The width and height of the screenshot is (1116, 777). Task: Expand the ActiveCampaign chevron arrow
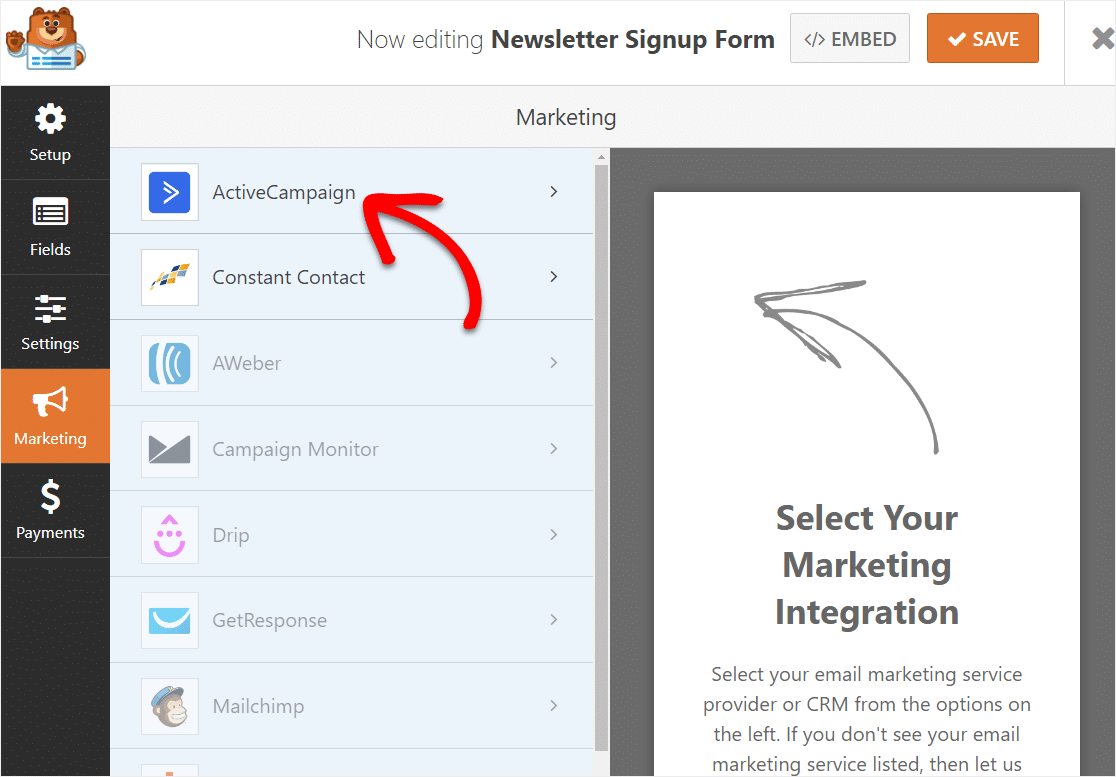554,191
